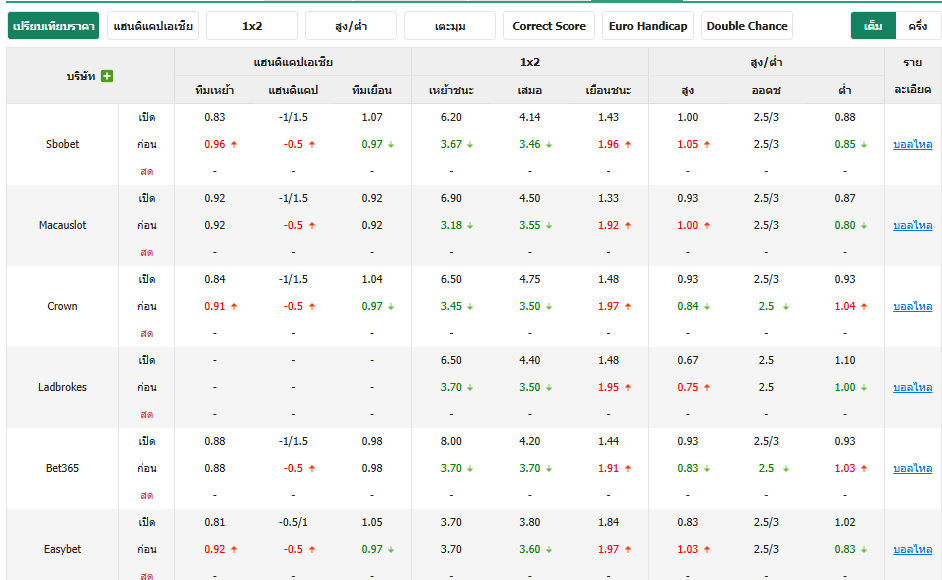Image resolution: width=942 pixels, height=580 pixels.
Task: Click green down arrow beside Crown 0.84
Action: (707, 307)
